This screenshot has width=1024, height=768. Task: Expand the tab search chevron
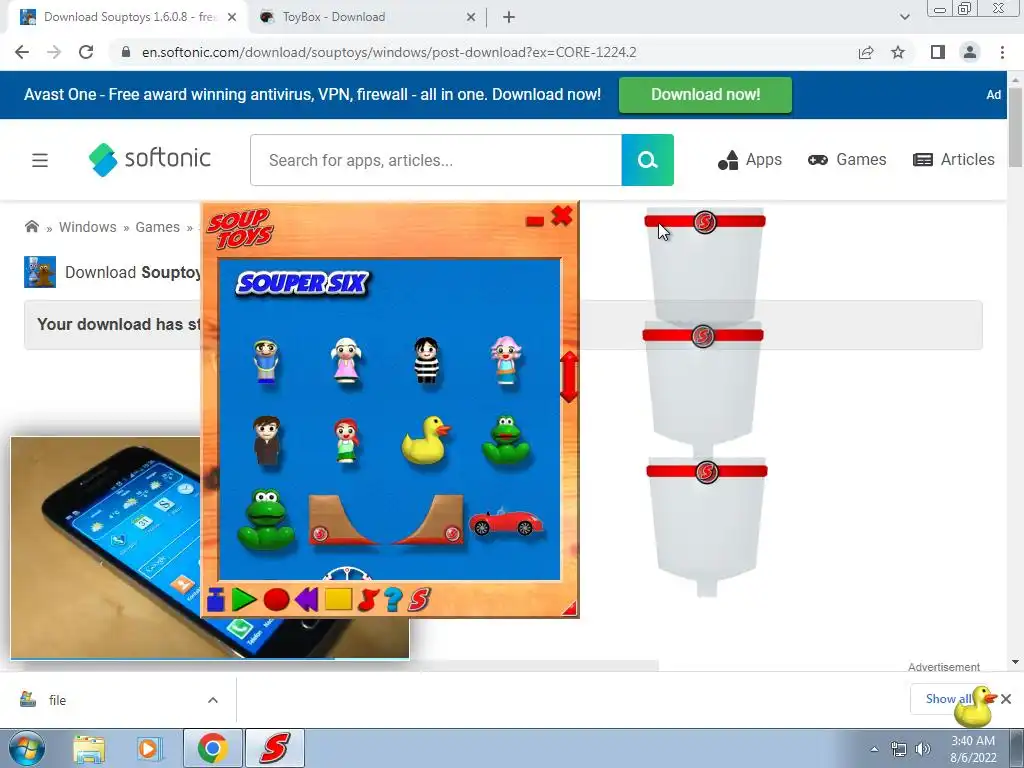click(904, 18)
